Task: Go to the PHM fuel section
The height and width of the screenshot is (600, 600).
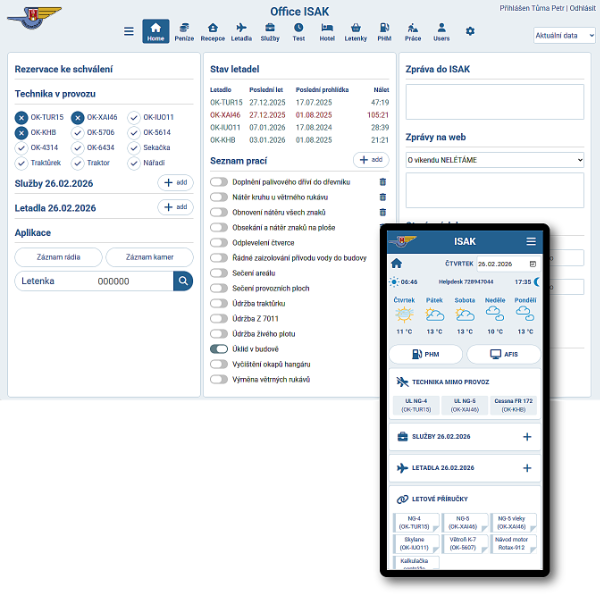Action: click(384, 31)
